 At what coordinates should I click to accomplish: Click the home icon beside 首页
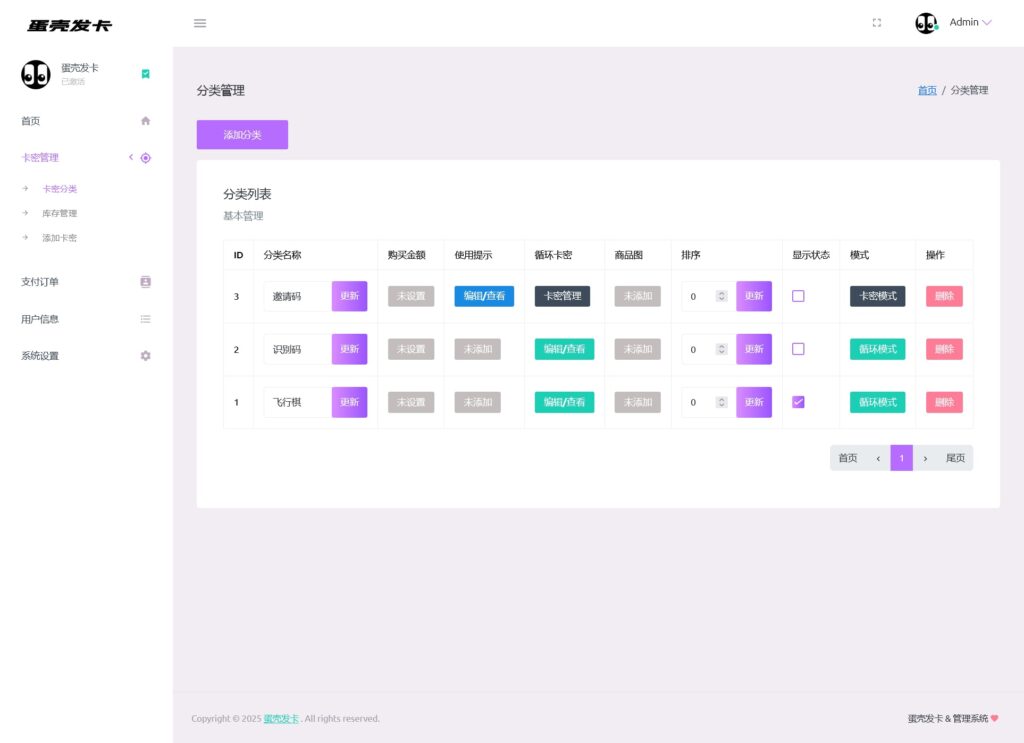[x=146, y=121]
